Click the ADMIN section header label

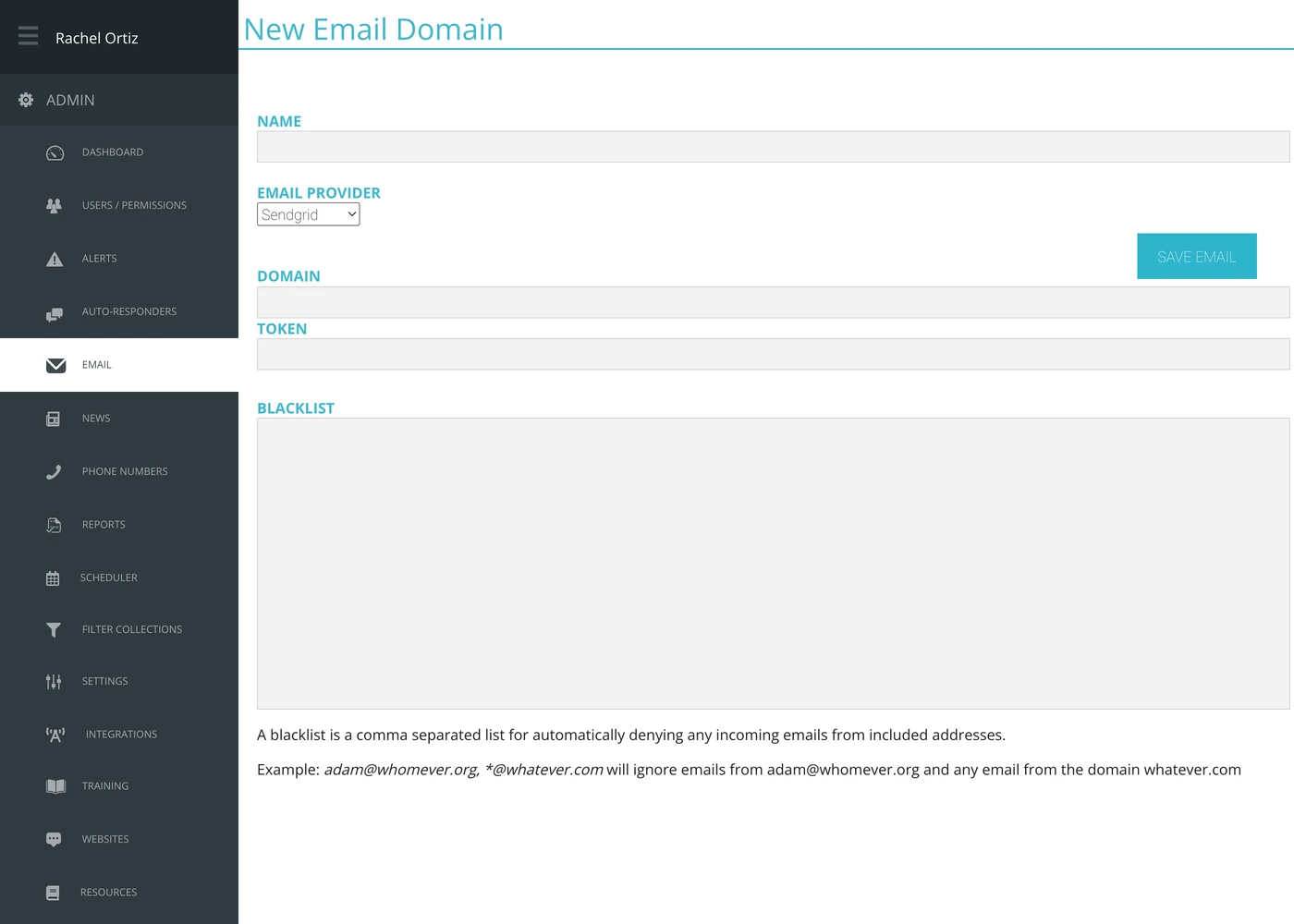pyautogui.click(x=70, y=100)
